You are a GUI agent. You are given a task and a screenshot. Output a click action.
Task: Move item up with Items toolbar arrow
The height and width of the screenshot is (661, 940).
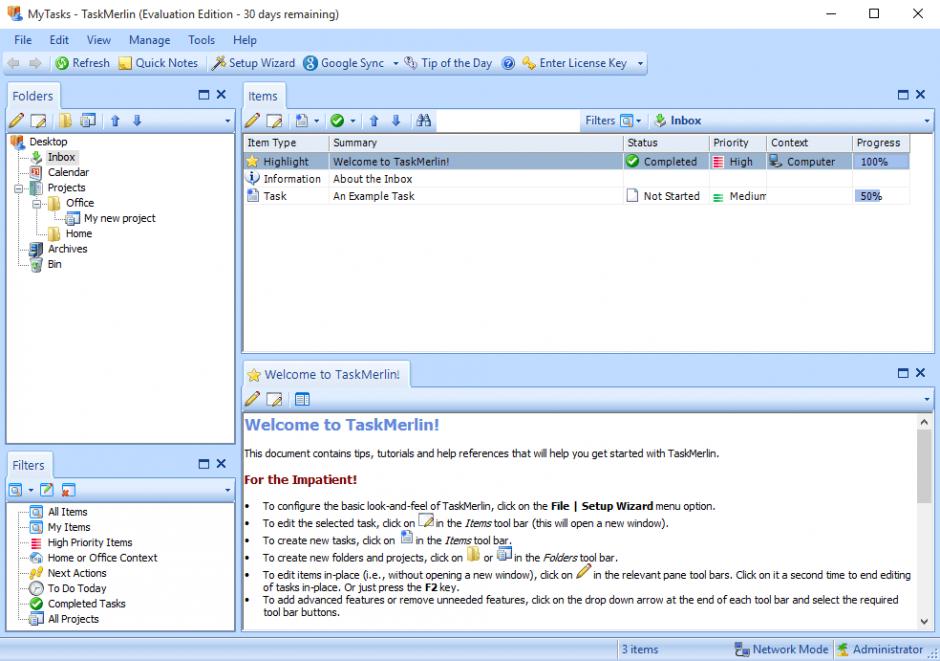coord(373,120)
